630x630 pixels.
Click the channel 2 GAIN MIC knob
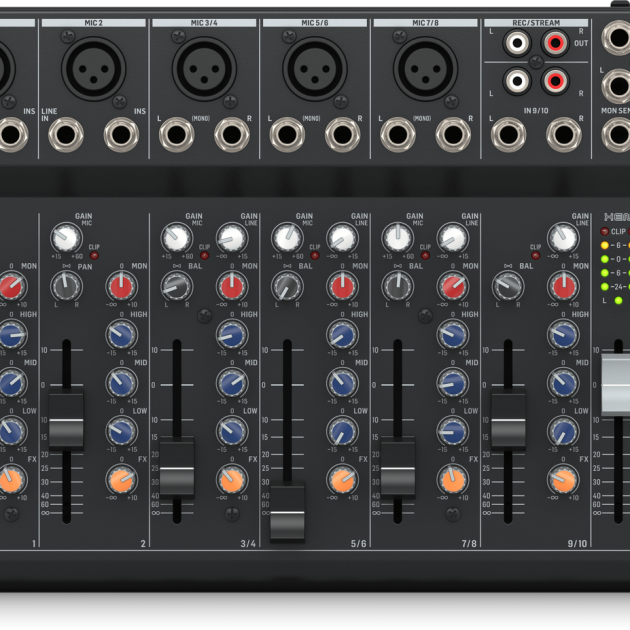(66, 238)
